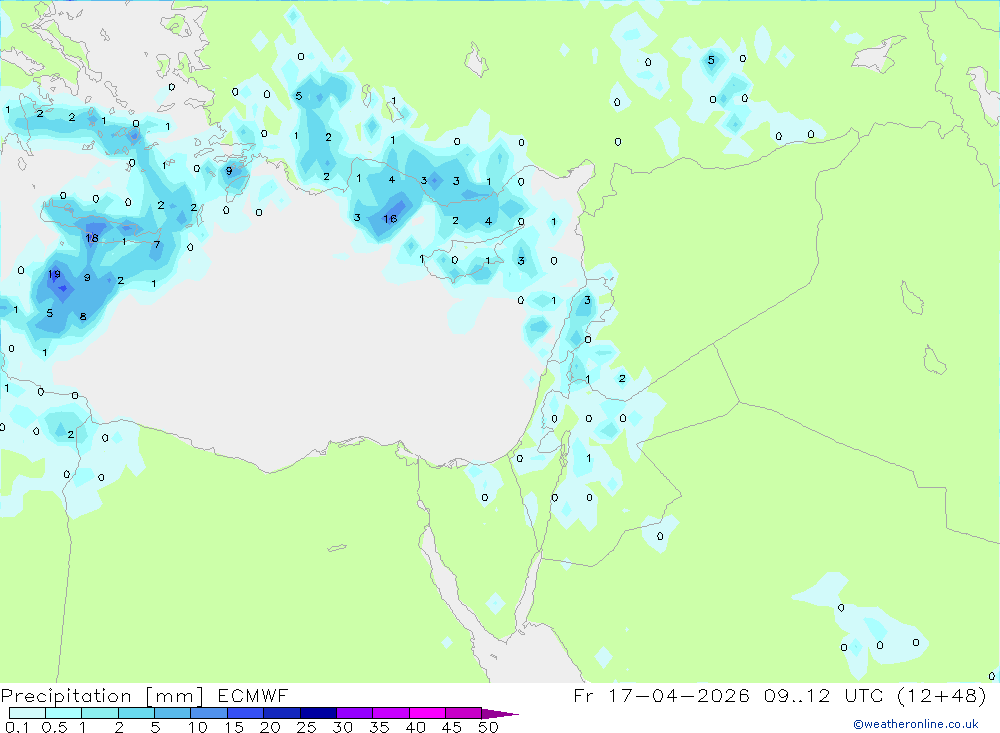Screen dimensions: 1000x733
Task: Click the 'UTC' label
Action: 864,695
